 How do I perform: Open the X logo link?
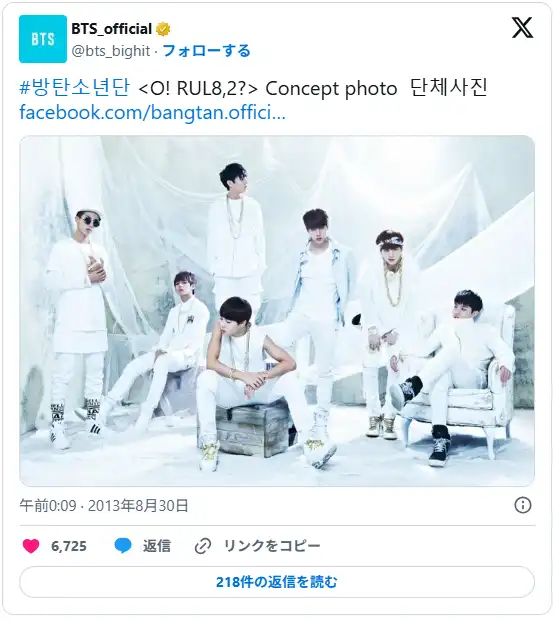click(522, 27)
